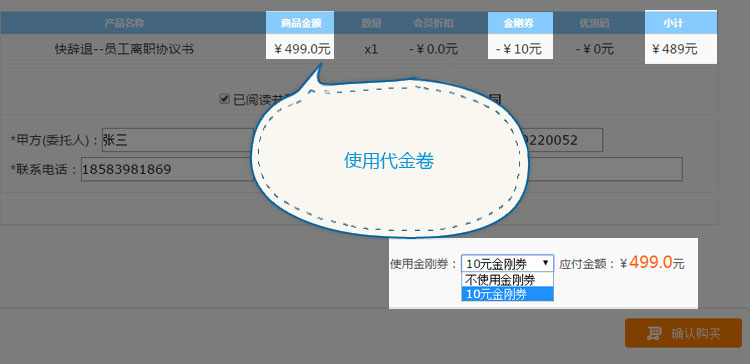This screenshot has height=364, width=750.
Task: Toggle the 已阅读 agreement checkbox
Action: pos(224,99)
